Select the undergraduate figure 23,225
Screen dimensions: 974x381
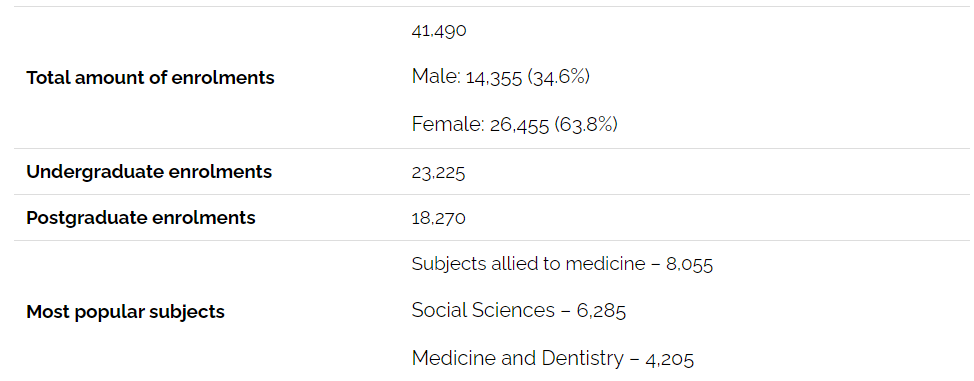point(438,172)
